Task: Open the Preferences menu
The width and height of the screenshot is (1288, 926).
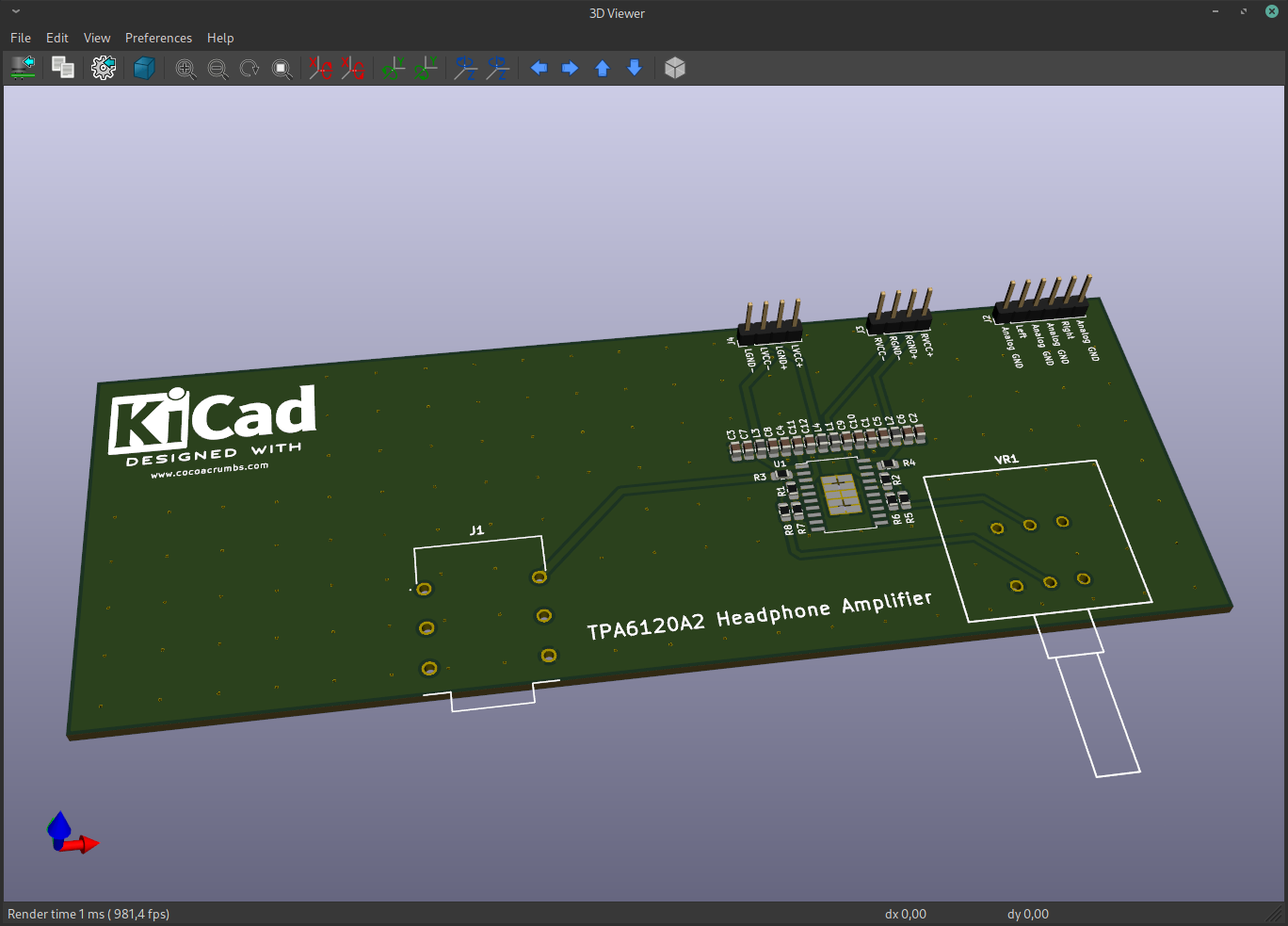Action: click(158, 38)
